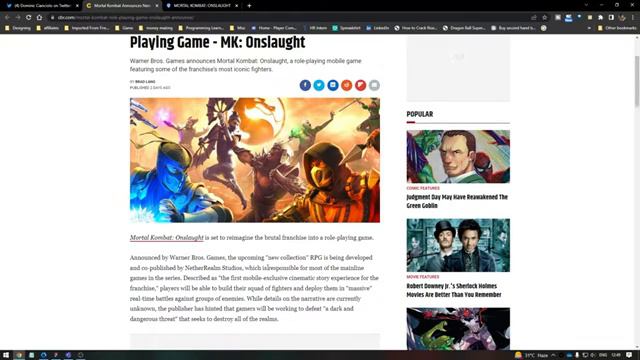Share this page from address bar
Image resolution: width=640 pixels, height=360 pixels.
pyautogui.click(x=533, y=18)
